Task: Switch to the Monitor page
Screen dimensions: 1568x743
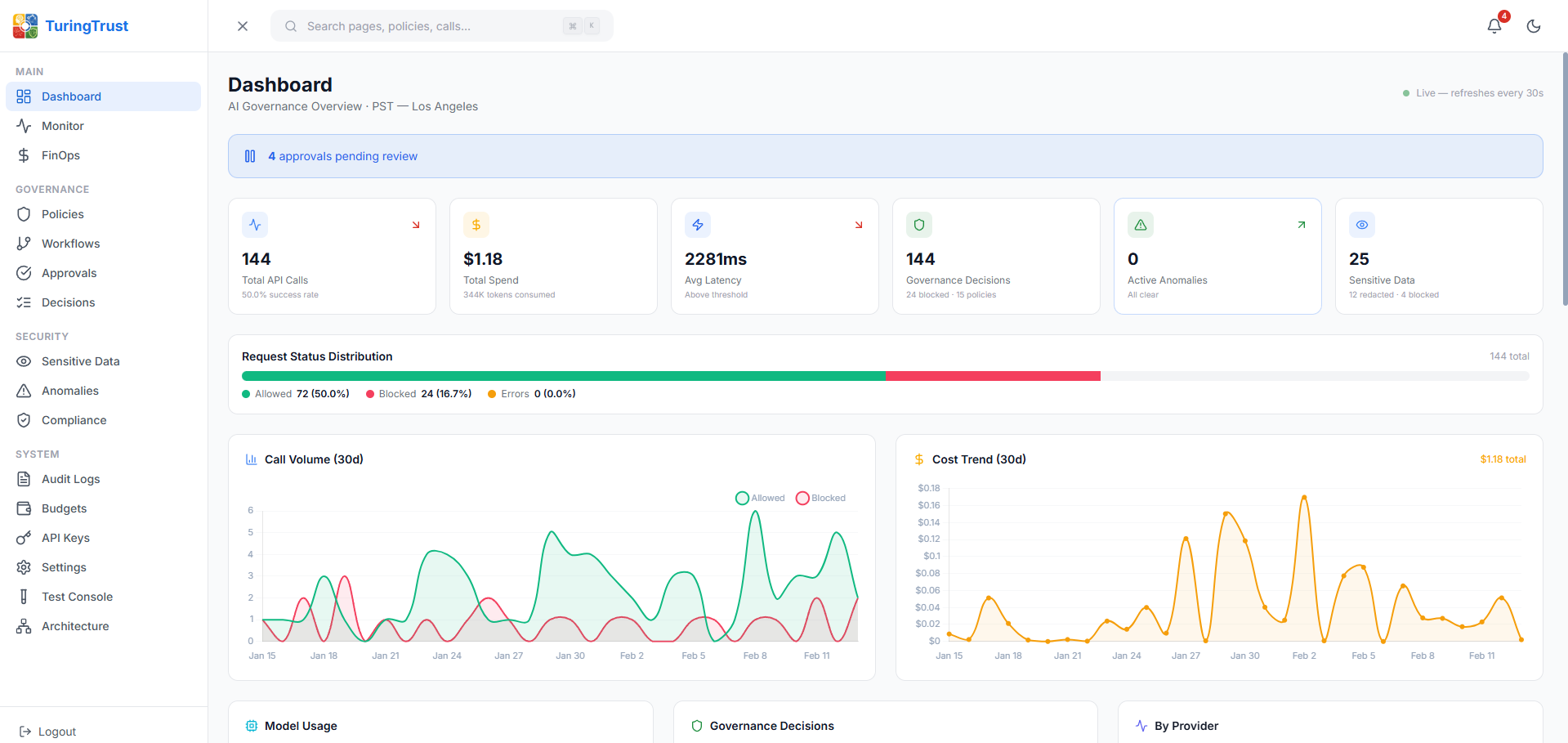Action: (x=61, y=125)
